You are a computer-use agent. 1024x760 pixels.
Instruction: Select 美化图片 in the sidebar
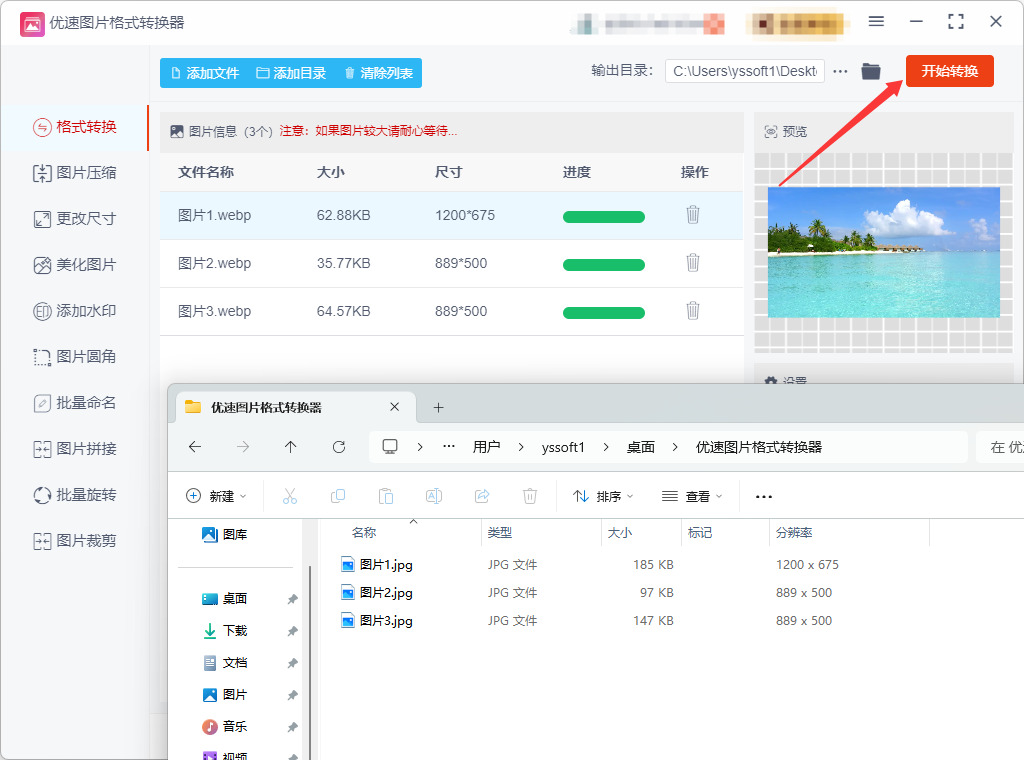pos(75,265)
